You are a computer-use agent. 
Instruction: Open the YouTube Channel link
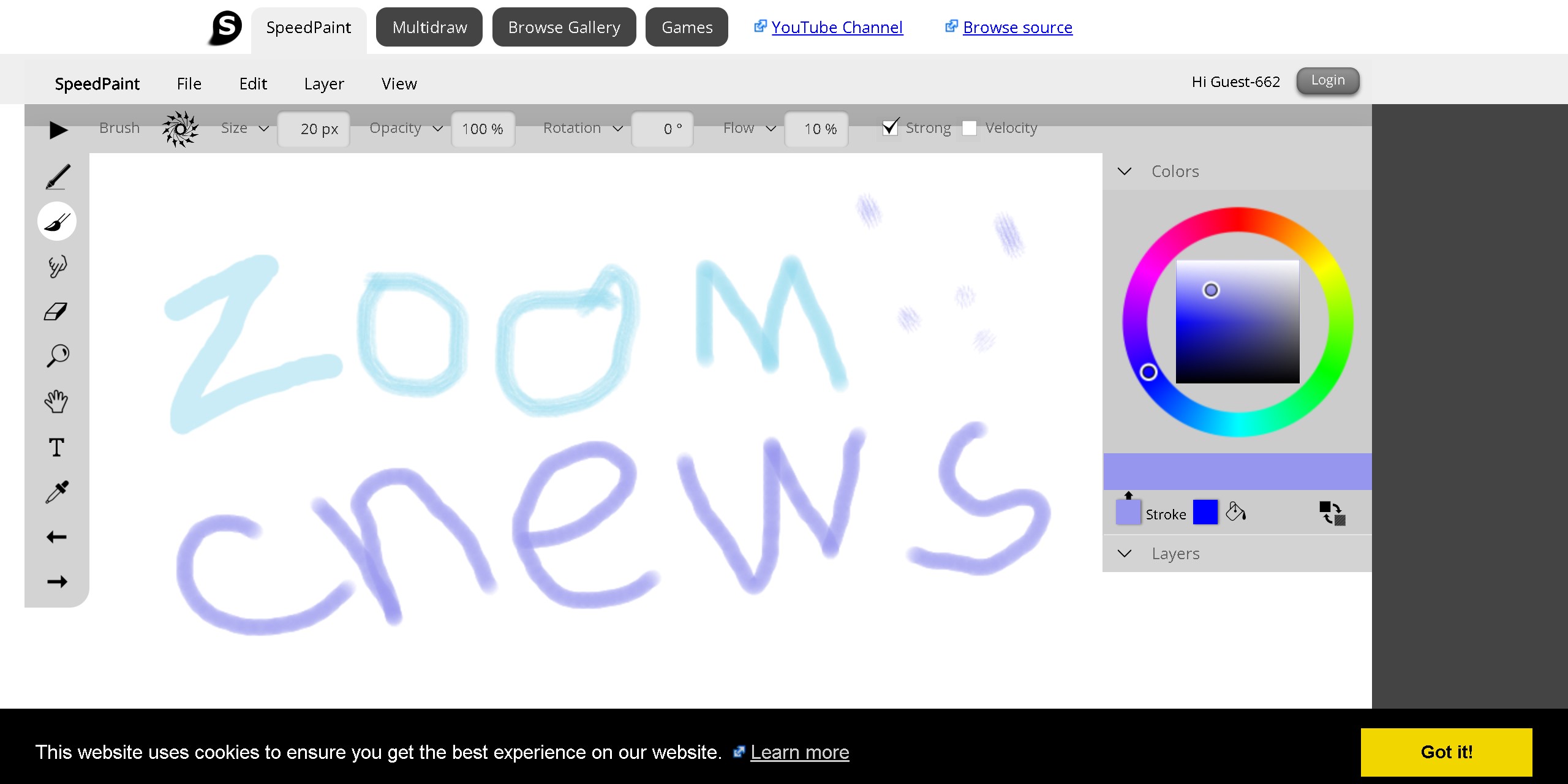click(837, 28)
